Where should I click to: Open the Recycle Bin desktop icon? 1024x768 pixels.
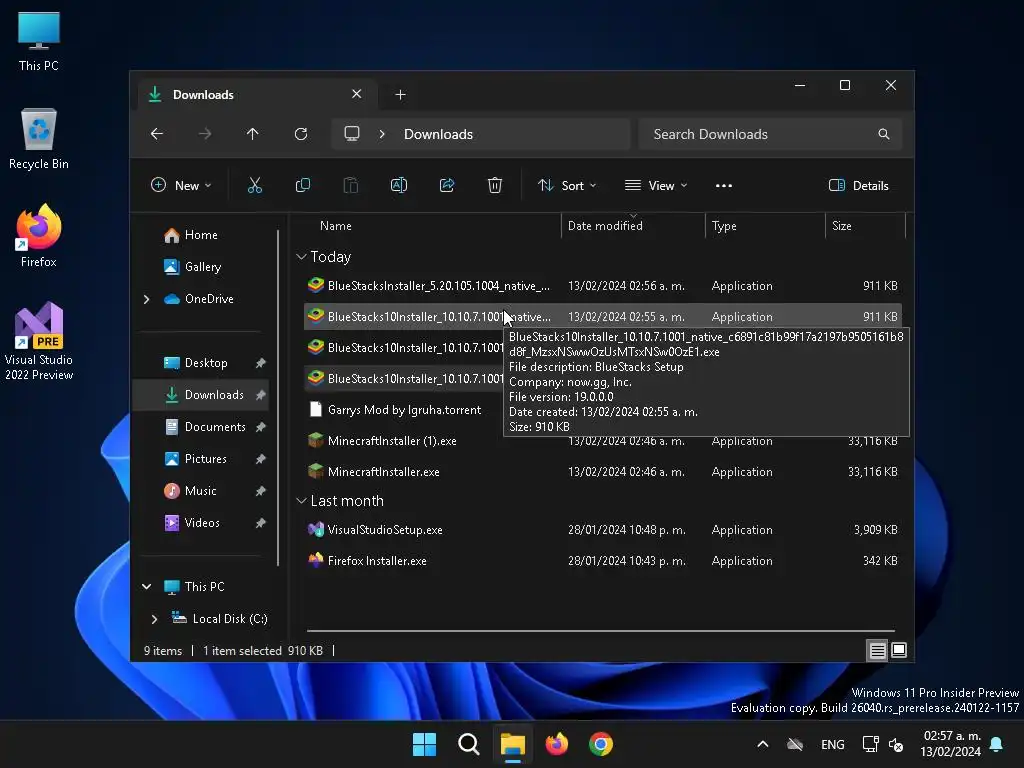point(39,139)
